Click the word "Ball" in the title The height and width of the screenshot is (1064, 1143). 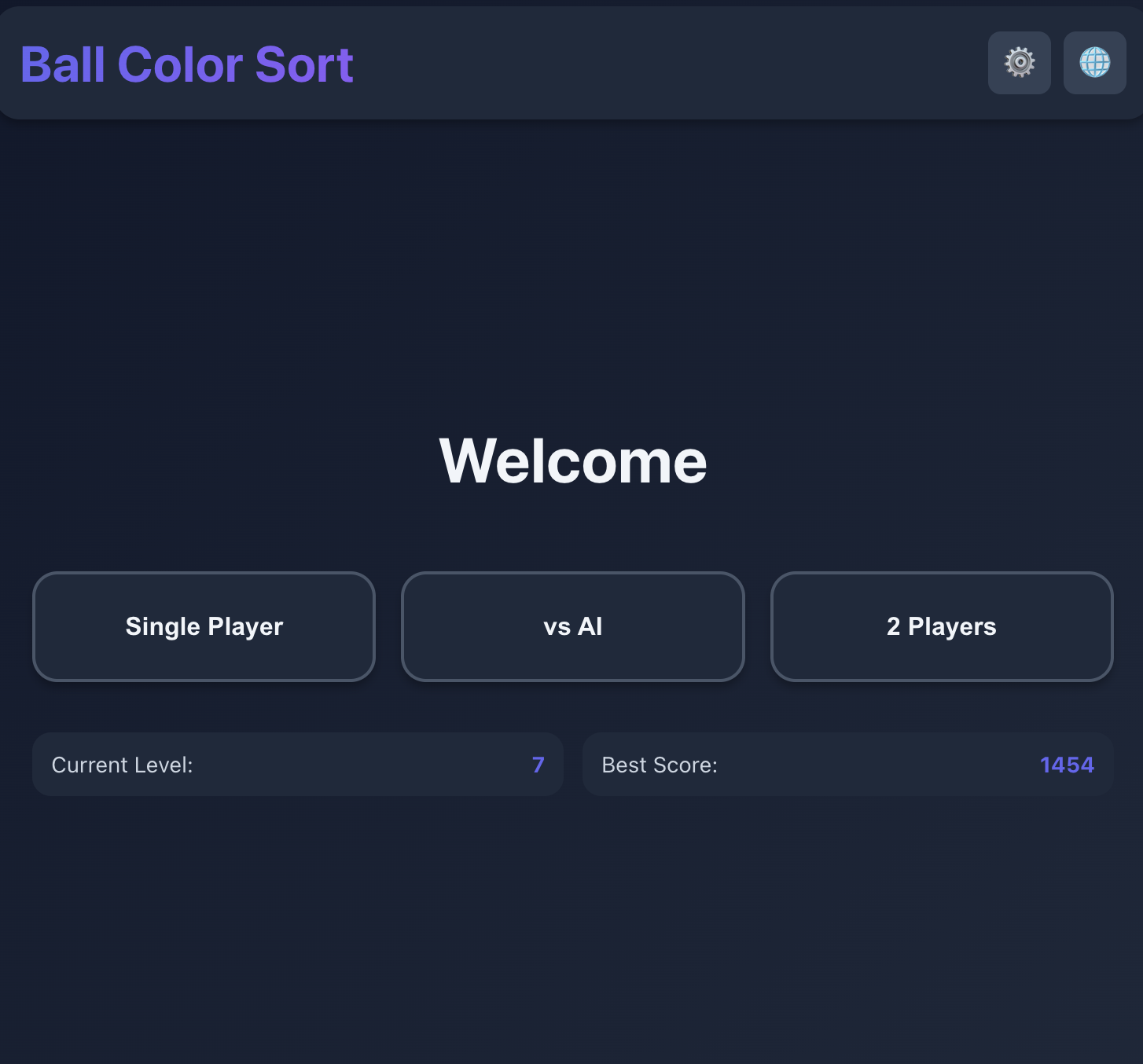tap(63, 64)
